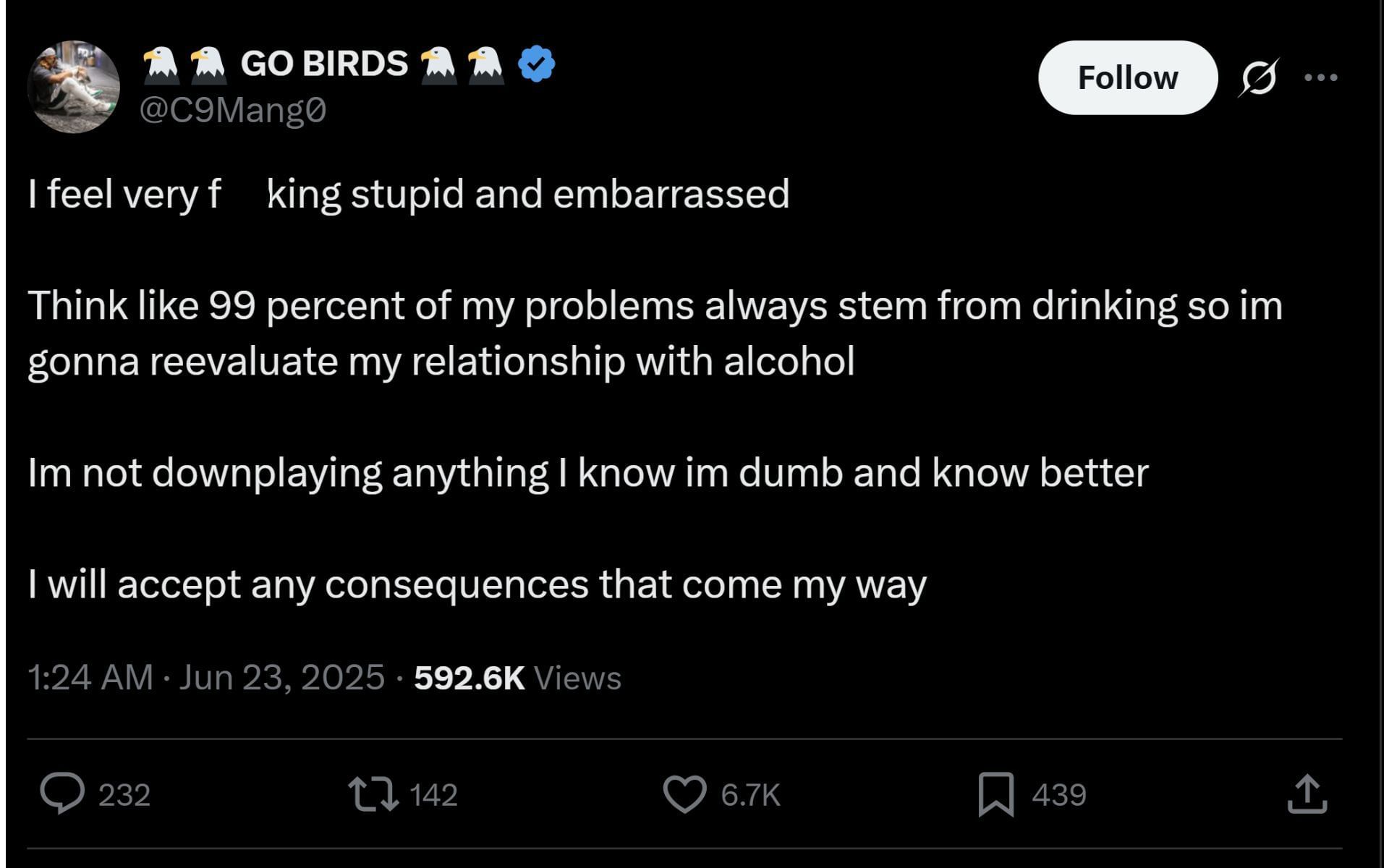This screenshot has height=868, width=1389.
Task: Open the Grok slashed-circle icon
Action: tap(1258, 77)
